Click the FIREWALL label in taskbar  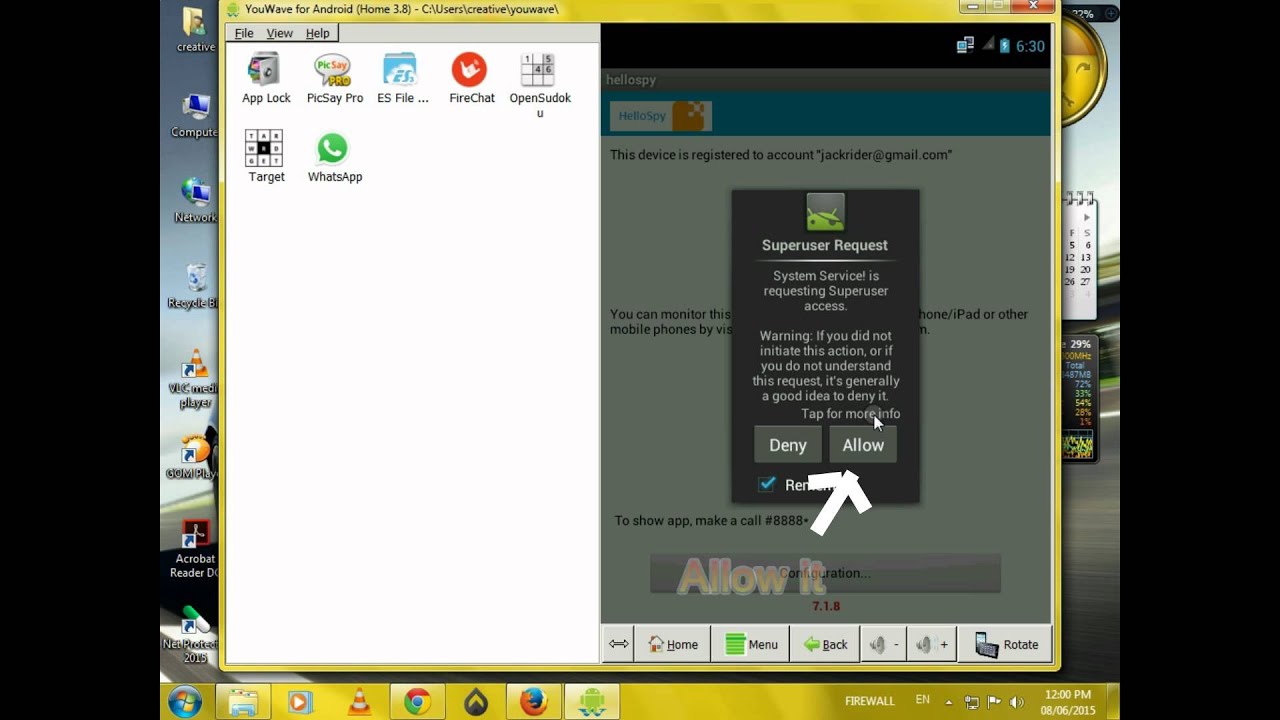pos(869,701)
